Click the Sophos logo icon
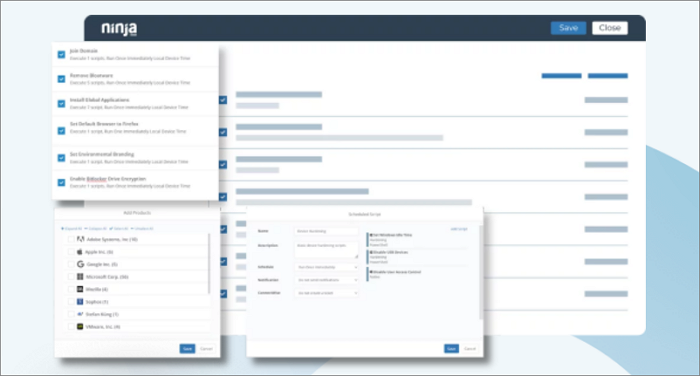Viewport: 700px width, 376px height. pyautogui.click(x=80, y=302)
